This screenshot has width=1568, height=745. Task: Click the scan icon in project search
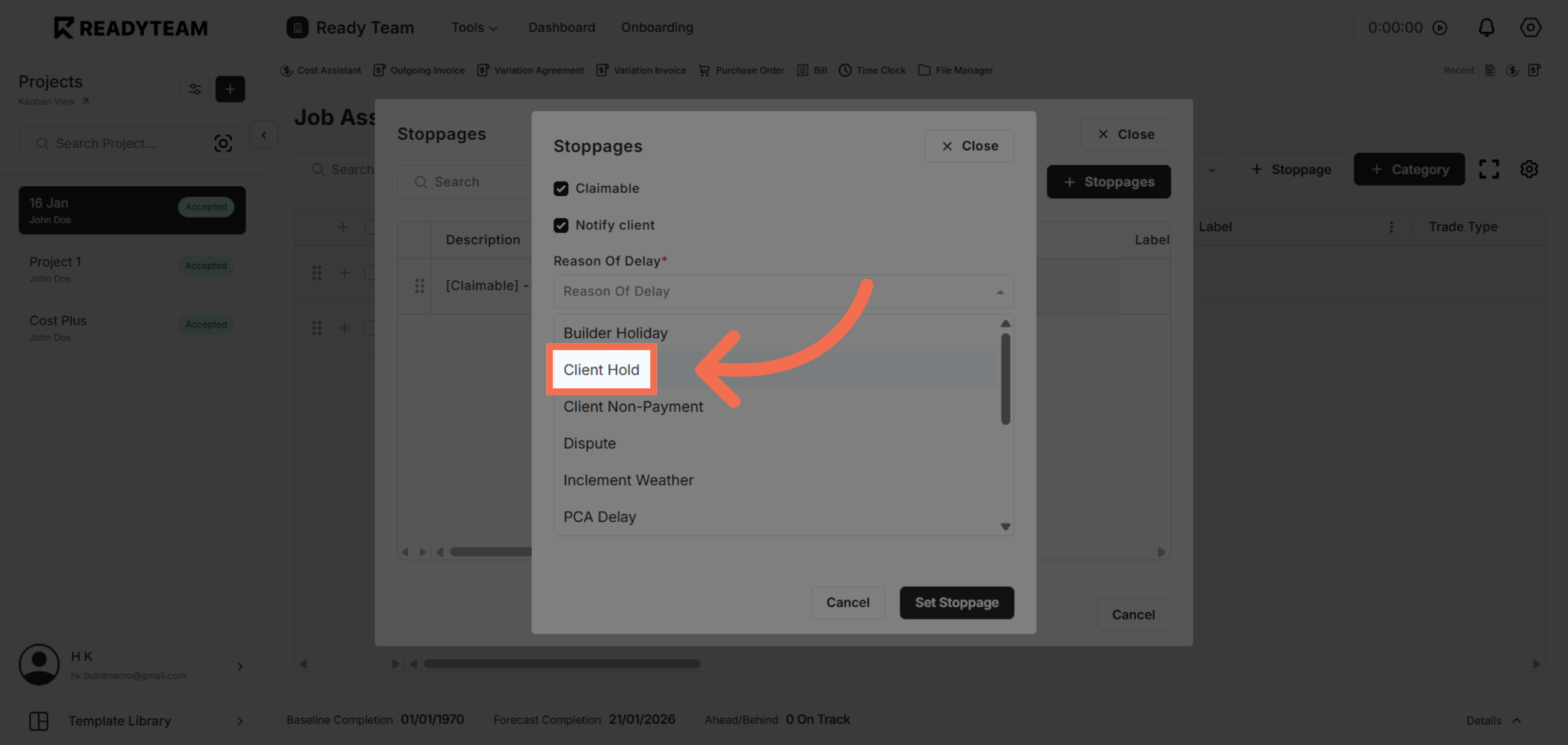(223, 143)
